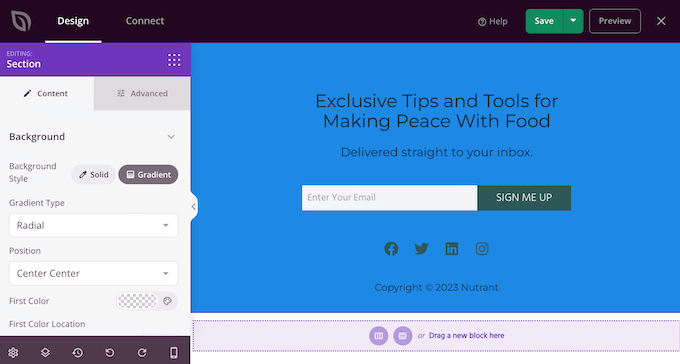The image size is (680, 364).
Task: Click the redo arrow icon
Action: 142,352
